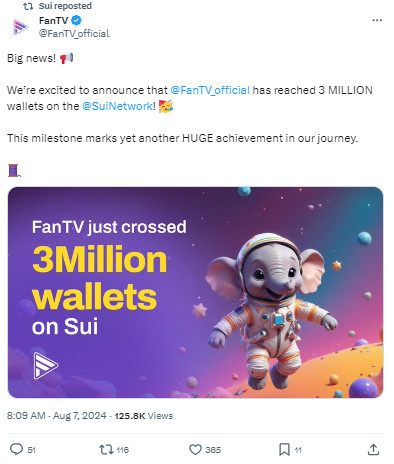Screen dimensions: 394x464
Task: Open the reply comment icon
Action: click(x=16, y=449)
